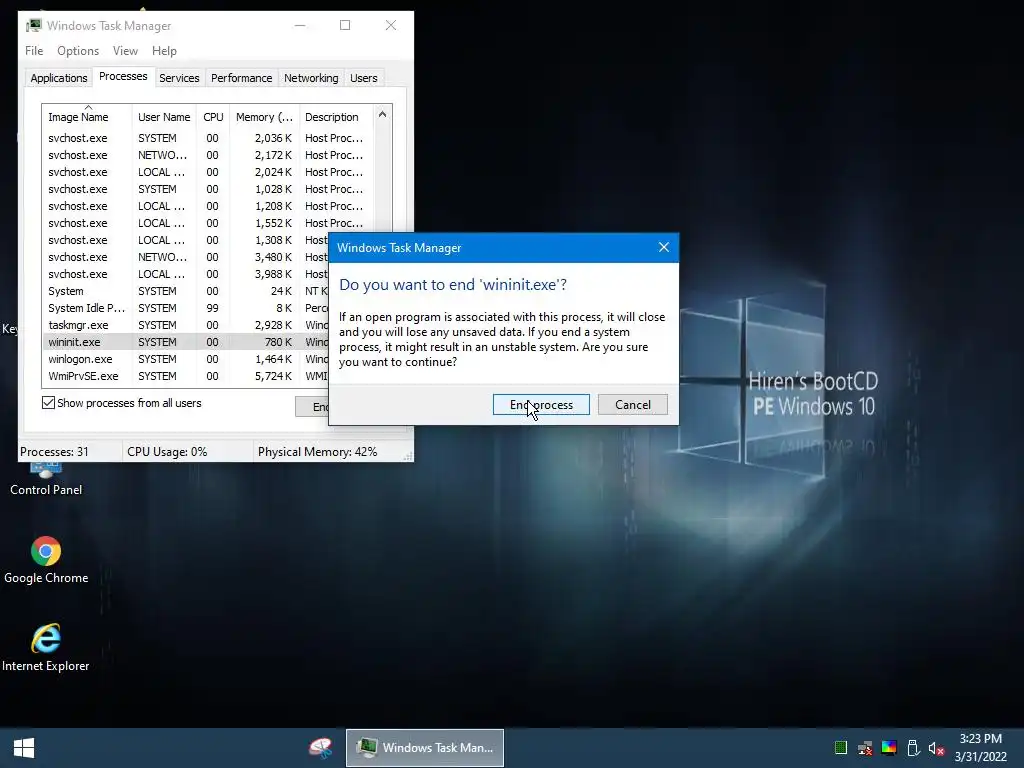Image resolution: width=1024 pixels, height=768 pixels.
Task: Open the Internet Explorer desktop shortcut
Action: coord(46,648)
